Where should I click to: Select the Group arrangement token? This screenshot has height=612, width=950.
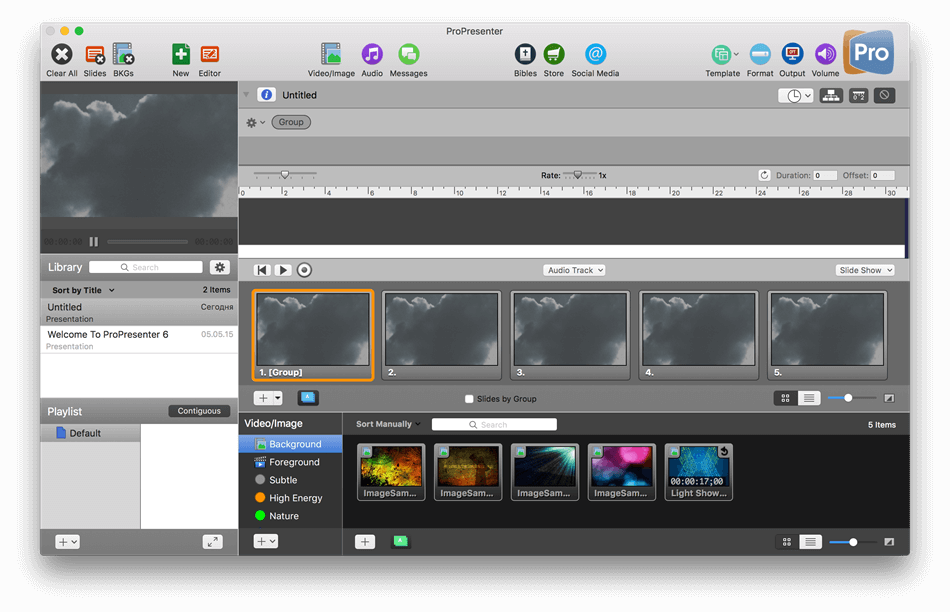(291, 122)
